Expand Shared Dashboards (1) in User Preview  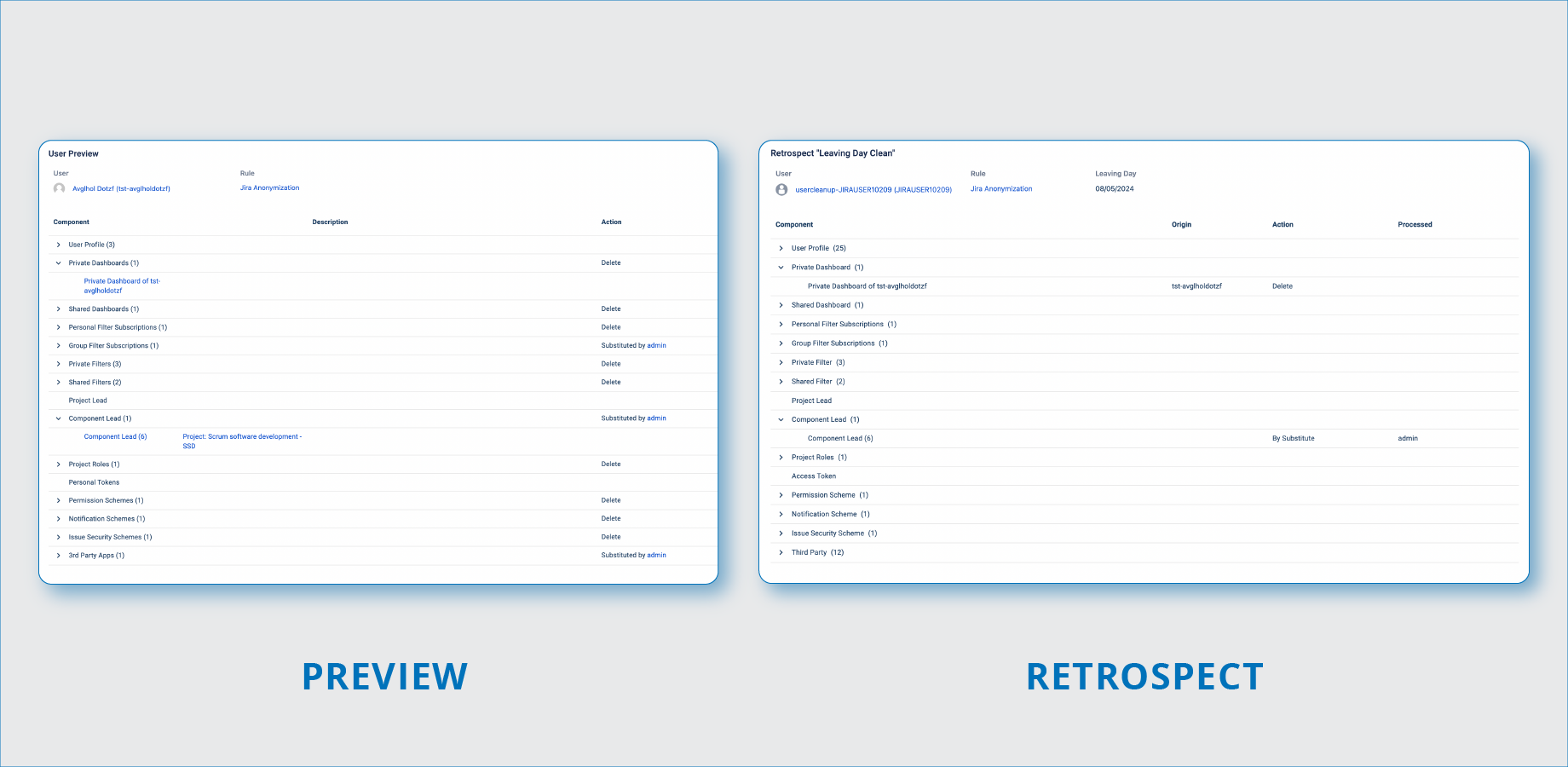pyautogui.click(x=58, y=309)
